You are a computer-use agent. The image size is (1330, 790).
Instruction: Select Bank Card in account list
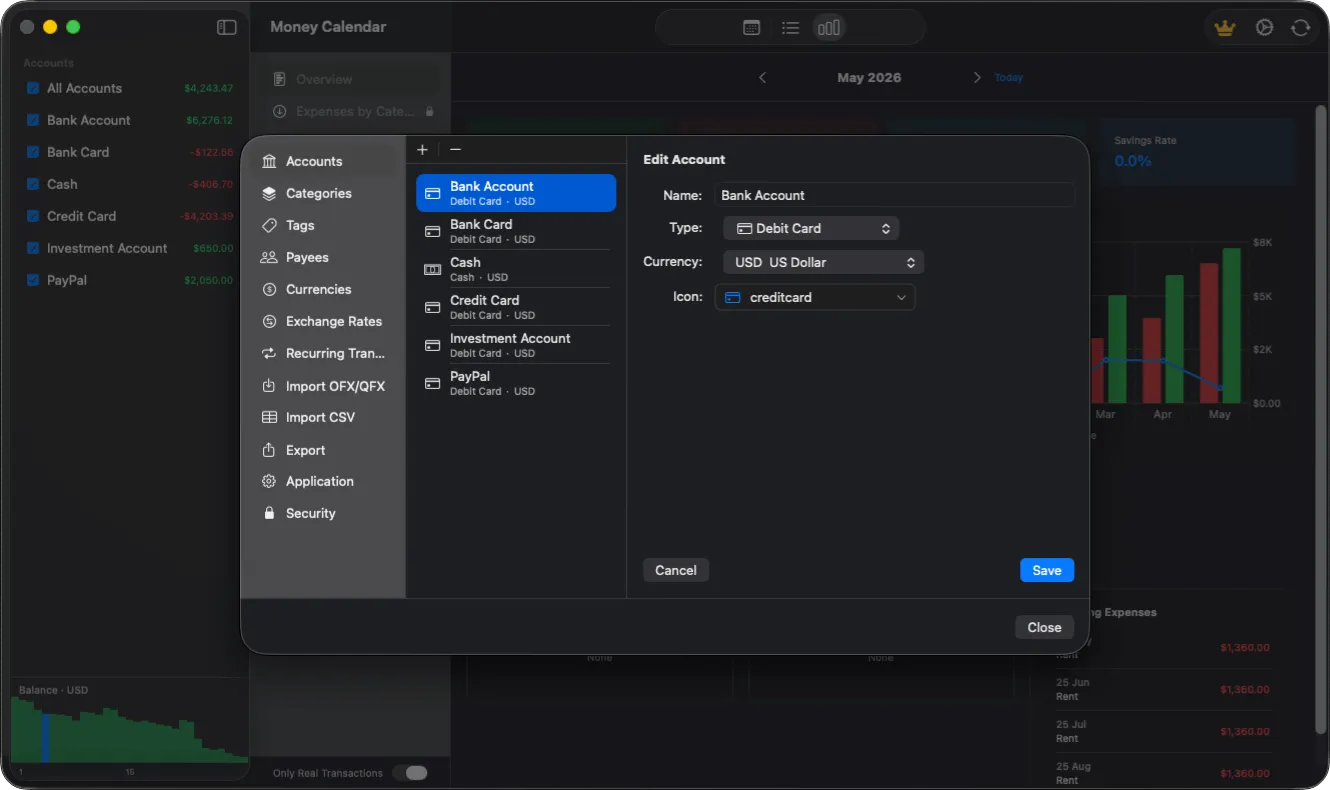coord(516,231)
